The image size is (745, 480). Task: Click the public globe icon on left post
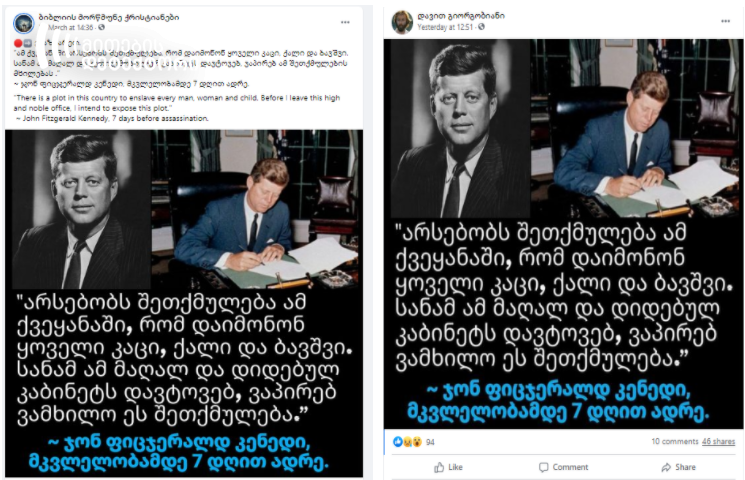[101, 28]
